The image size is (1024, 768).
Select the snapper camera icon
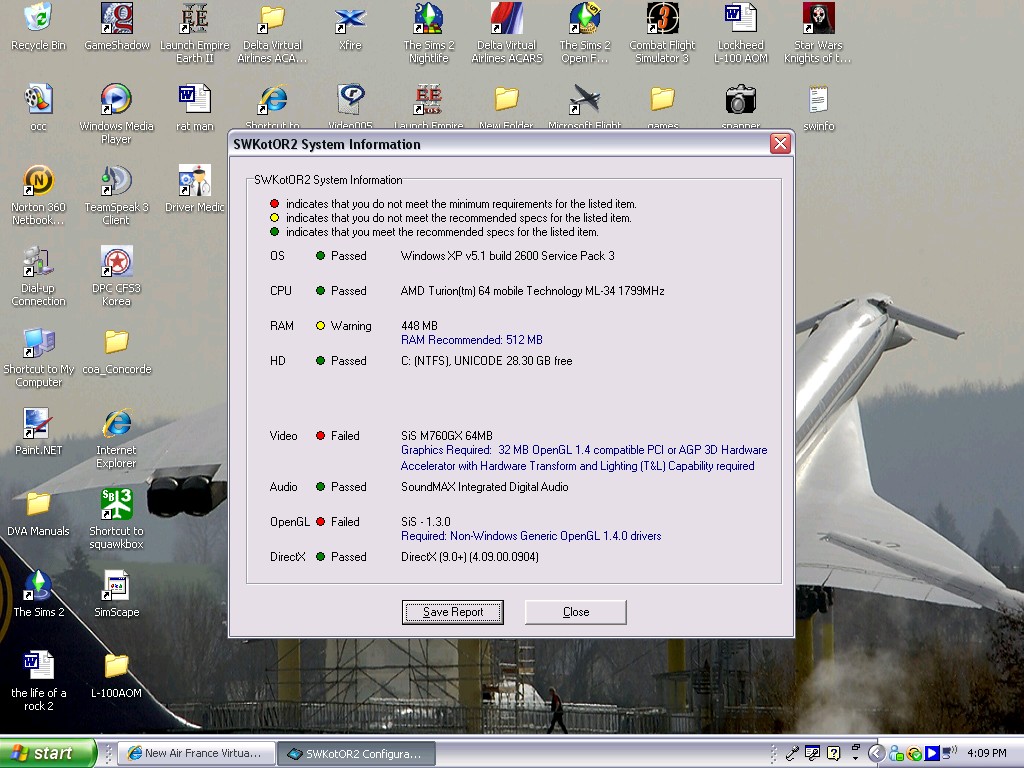[741, 106]
